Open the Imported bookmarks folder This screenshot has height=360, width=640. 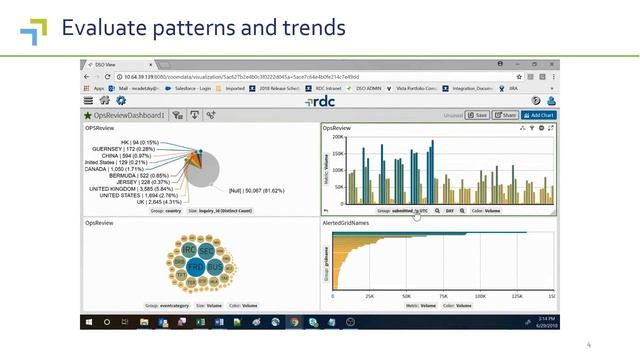click(x=231, y=88)
